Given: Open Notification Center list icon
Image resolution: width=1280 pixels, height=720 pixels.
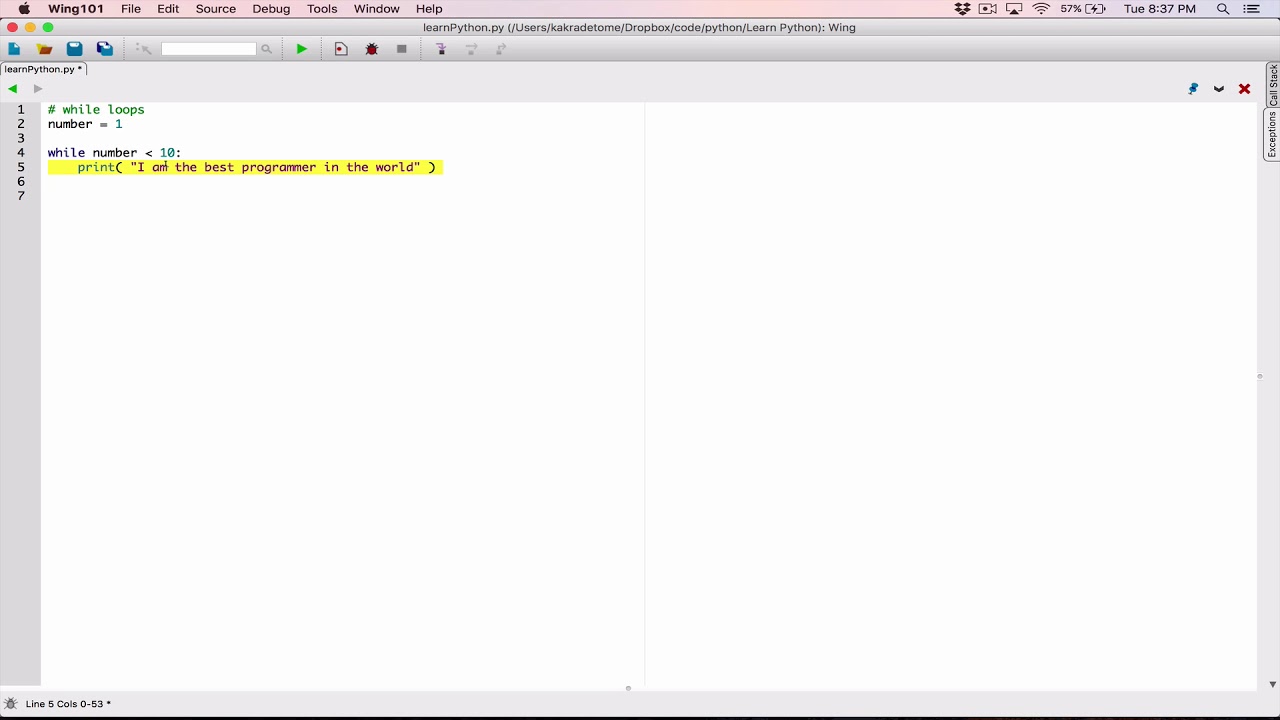Looking at the screenshot, I should (1252, 9).
